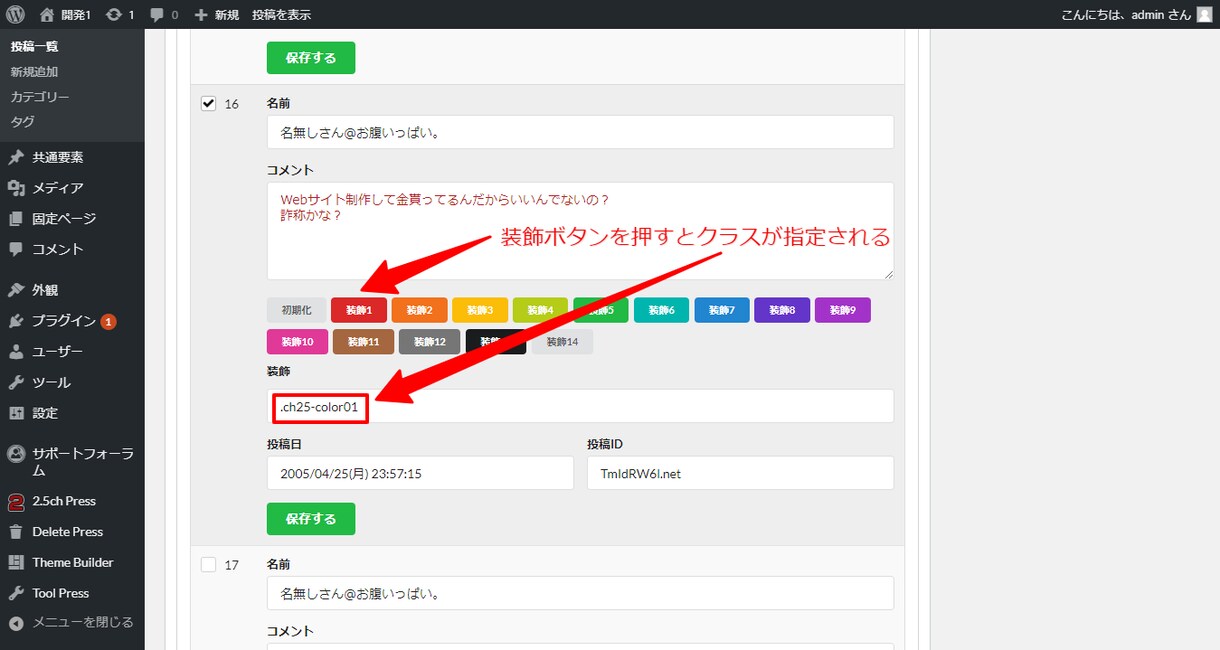
Task: Click the 2.5ch Press logo icon
Action: click(x=16, y=501)
